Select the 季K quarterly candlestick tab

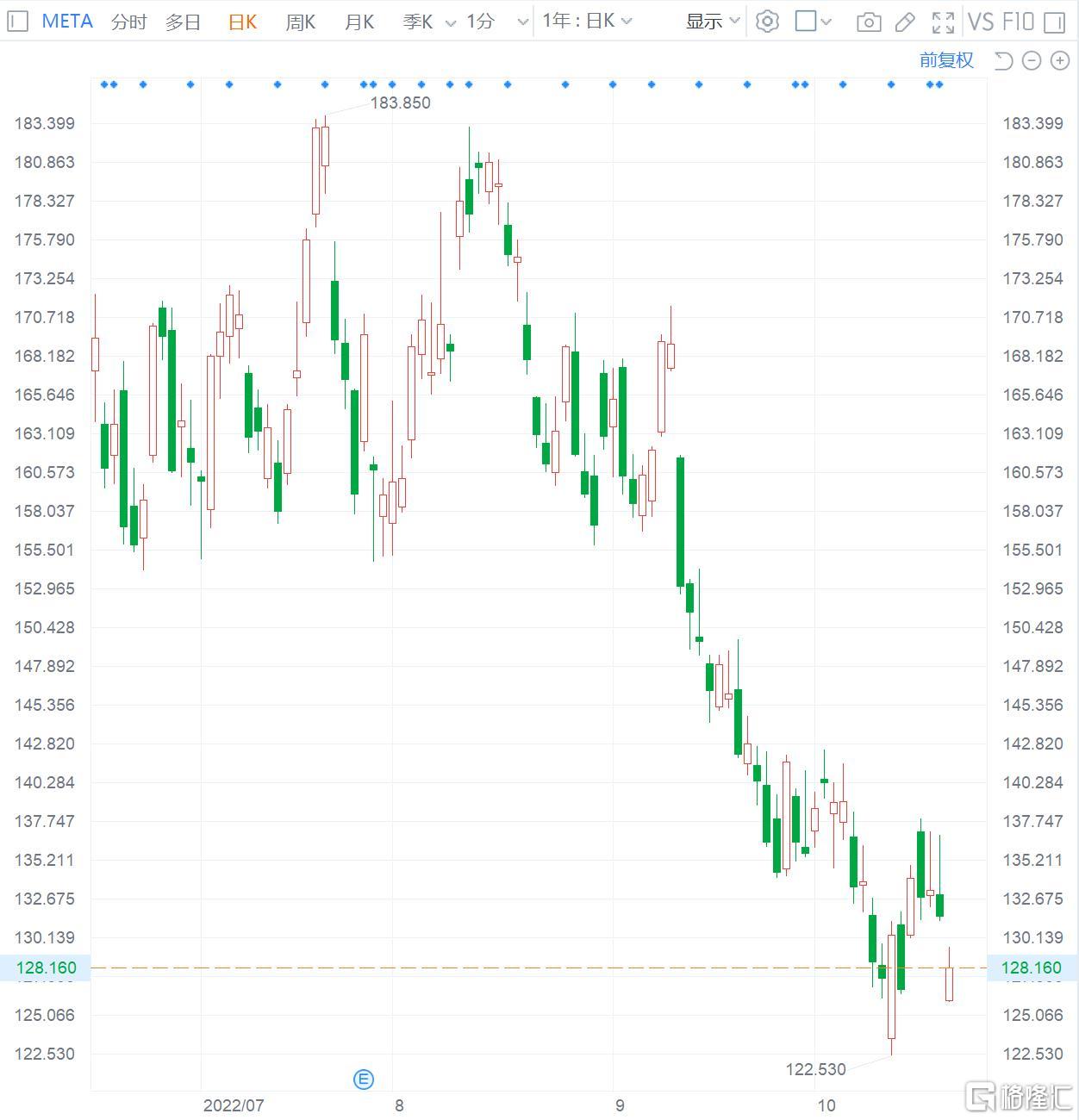(x=417, y=22)
